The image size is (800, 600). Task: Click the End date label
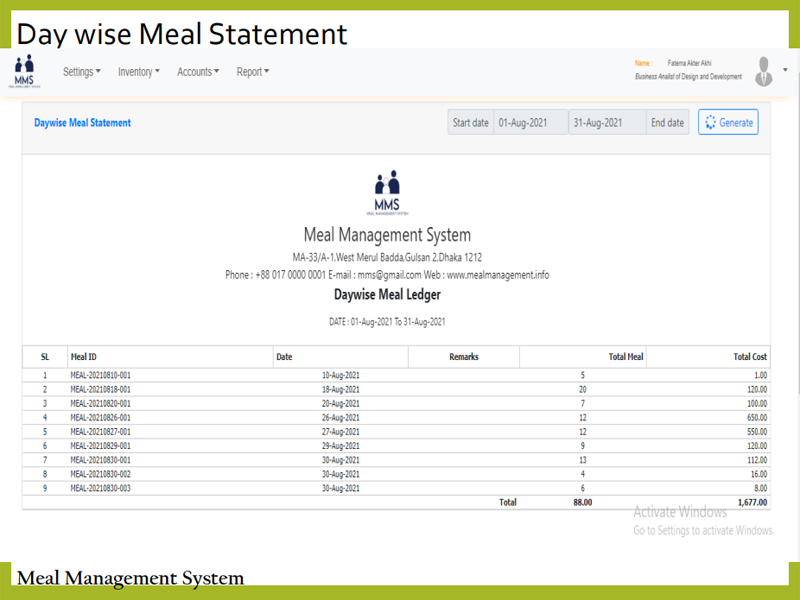[x=667, y=123]
